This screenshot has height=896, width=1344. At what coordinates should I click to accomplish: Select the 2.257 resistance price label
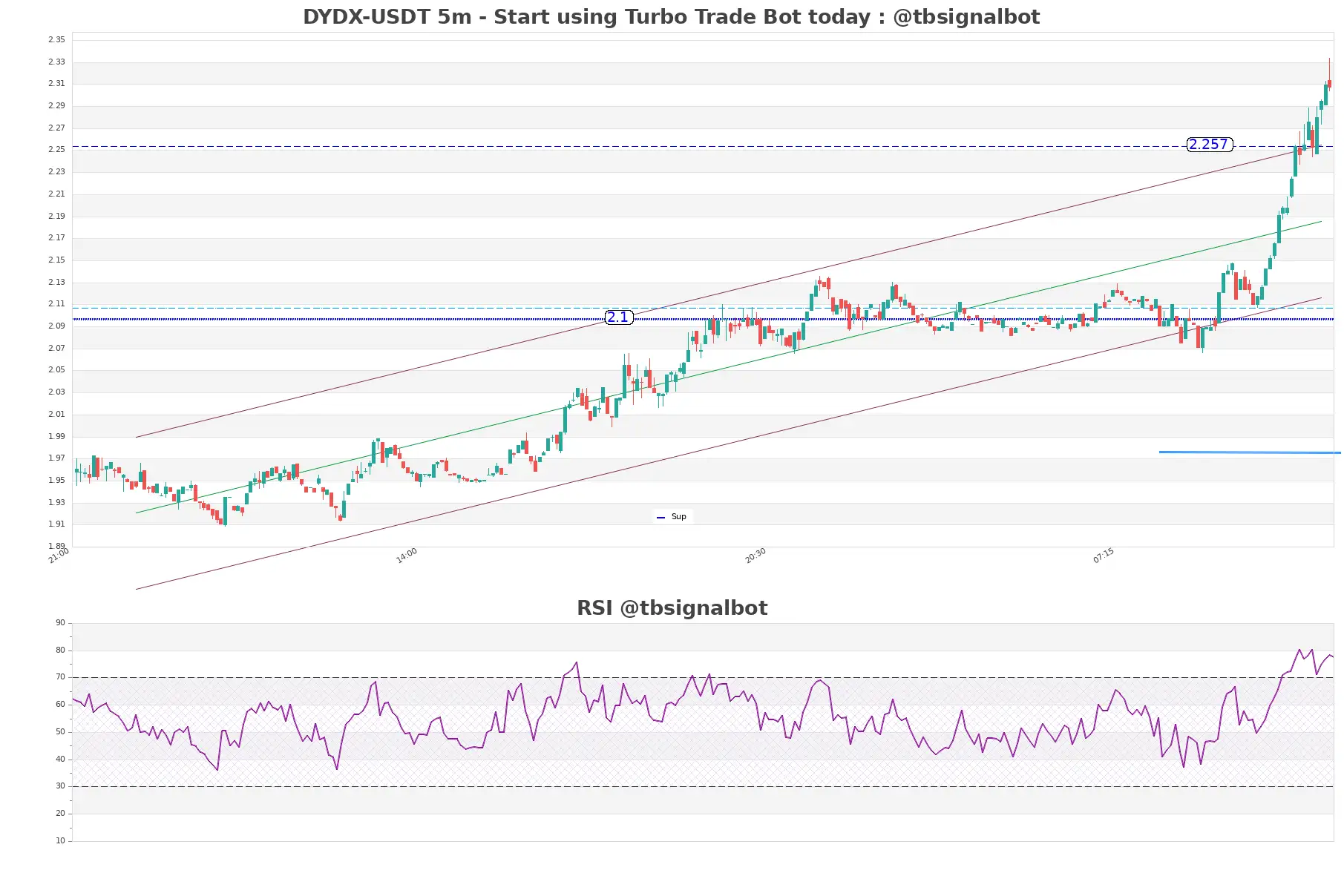[x=1209, y=145]
